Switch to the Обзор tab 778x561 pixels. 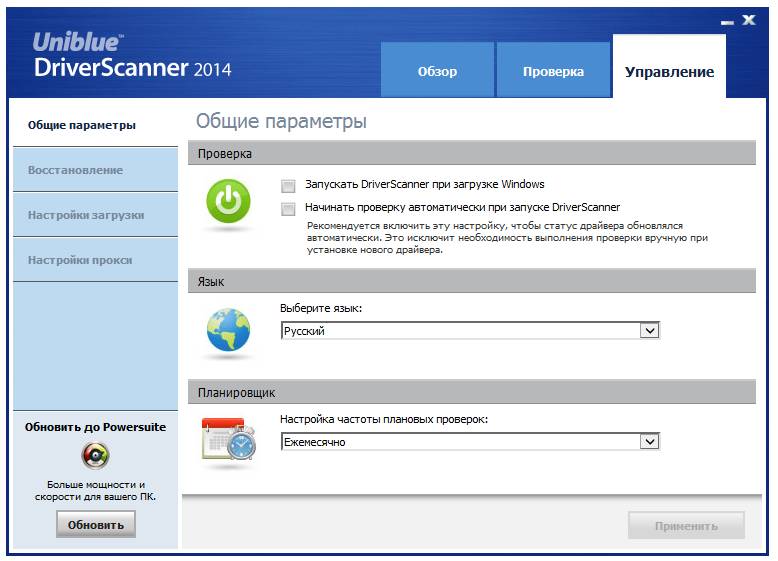(x=437, y=70)
